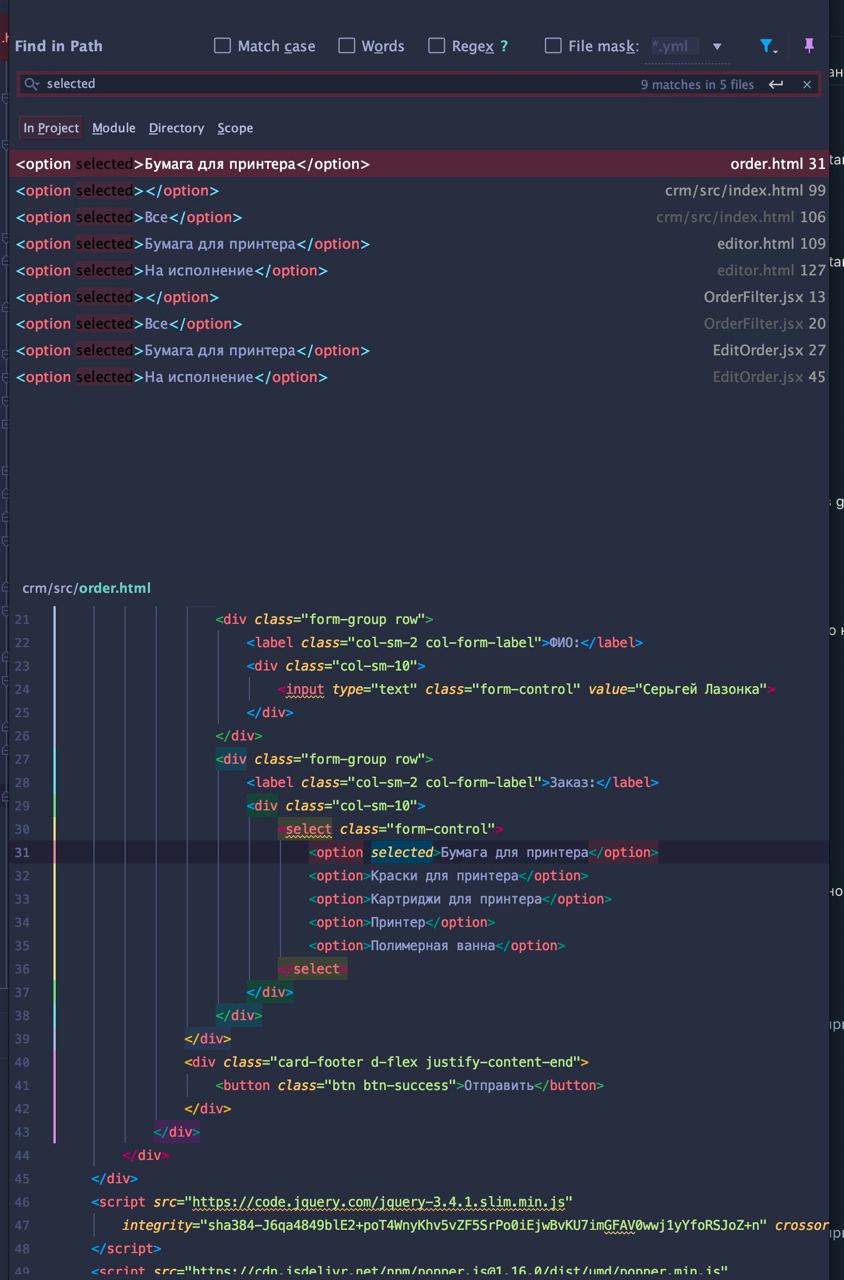Click line number 21 in preview gutter
844x1280 pixels.
tap(22, 619)
